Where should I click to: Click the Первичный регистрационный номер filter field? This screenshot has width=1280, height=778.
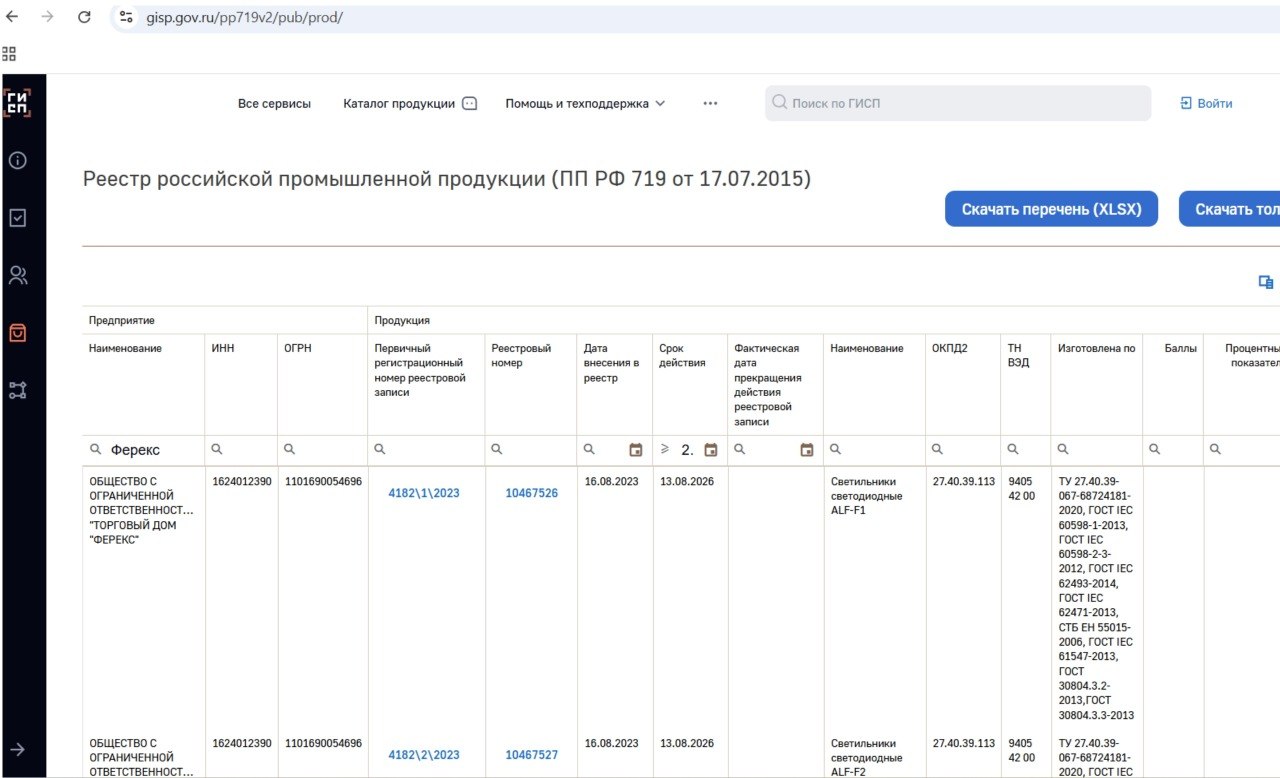click(x=426, y=450)
